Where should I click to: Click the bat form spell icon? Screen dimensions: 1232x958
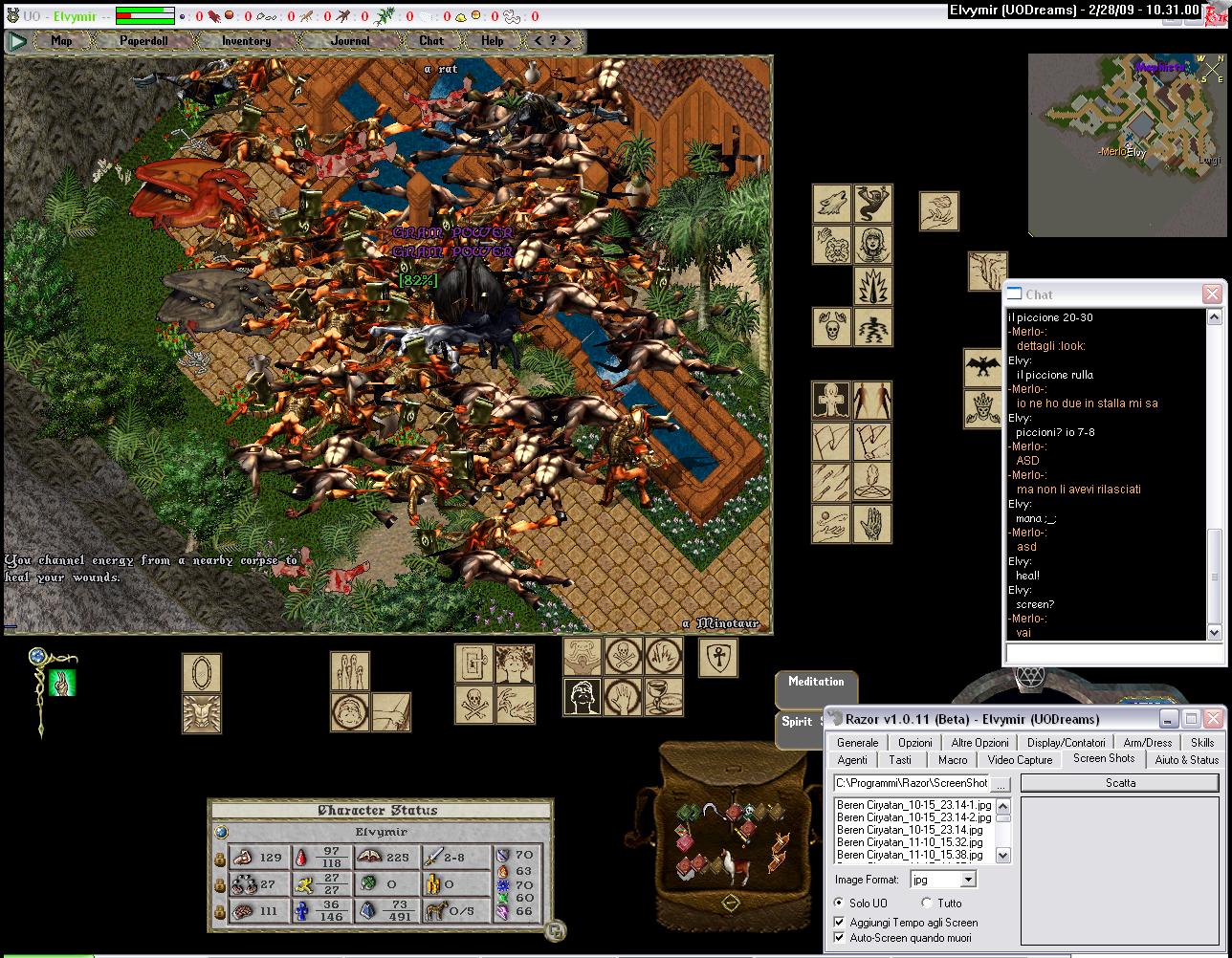(982, 368)
